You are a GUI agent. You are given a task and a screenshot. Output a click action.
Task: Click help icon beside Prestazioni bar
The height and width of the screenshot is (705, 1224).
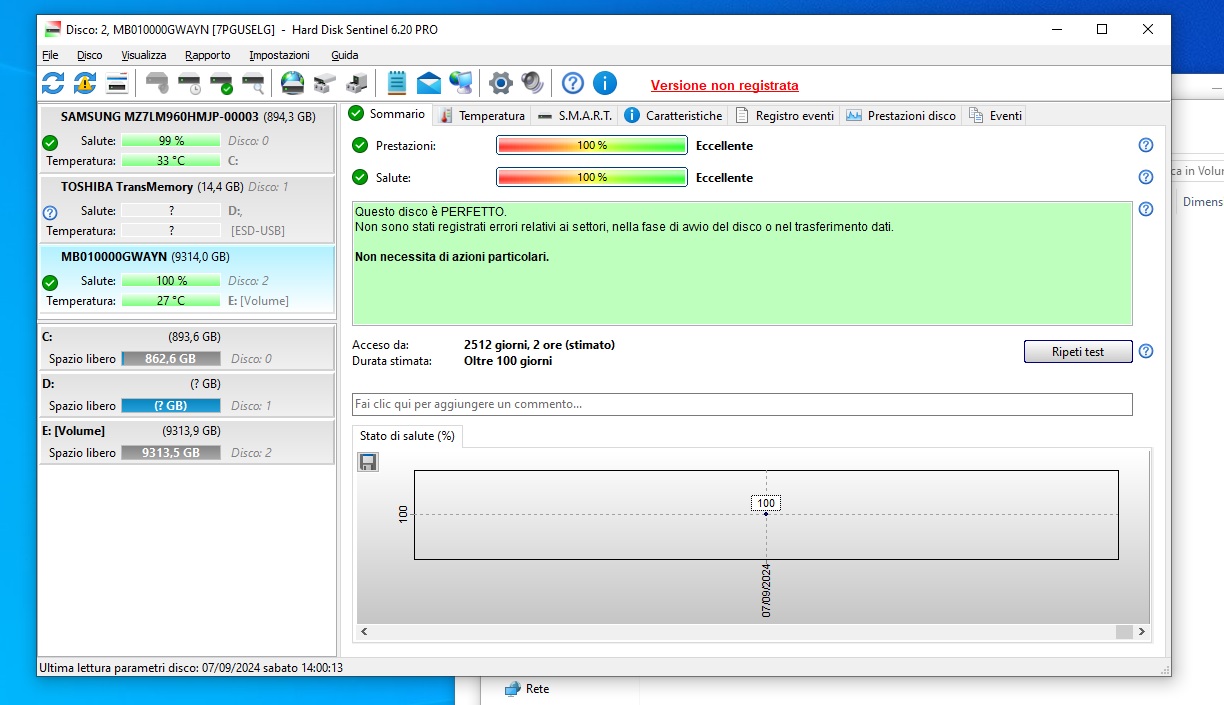pos(1146,146)
